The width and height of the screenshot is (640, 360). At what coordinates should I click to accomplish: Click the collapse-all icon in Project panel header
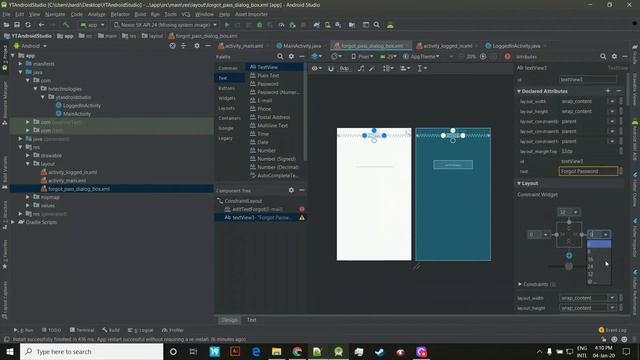(183, 46)
